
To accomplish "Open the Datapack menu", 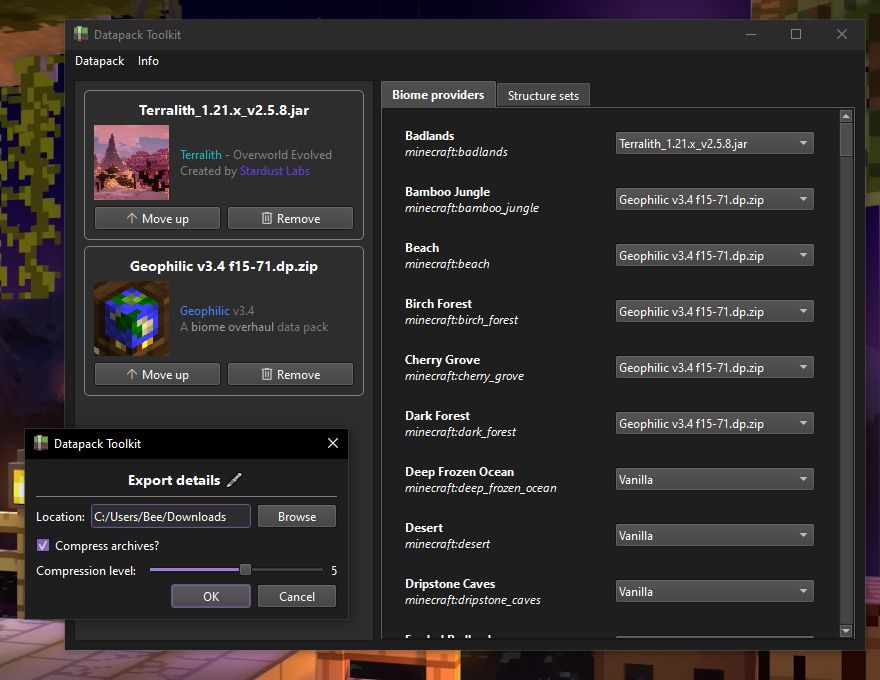I will pyautogui.click(x=99, y=61).
